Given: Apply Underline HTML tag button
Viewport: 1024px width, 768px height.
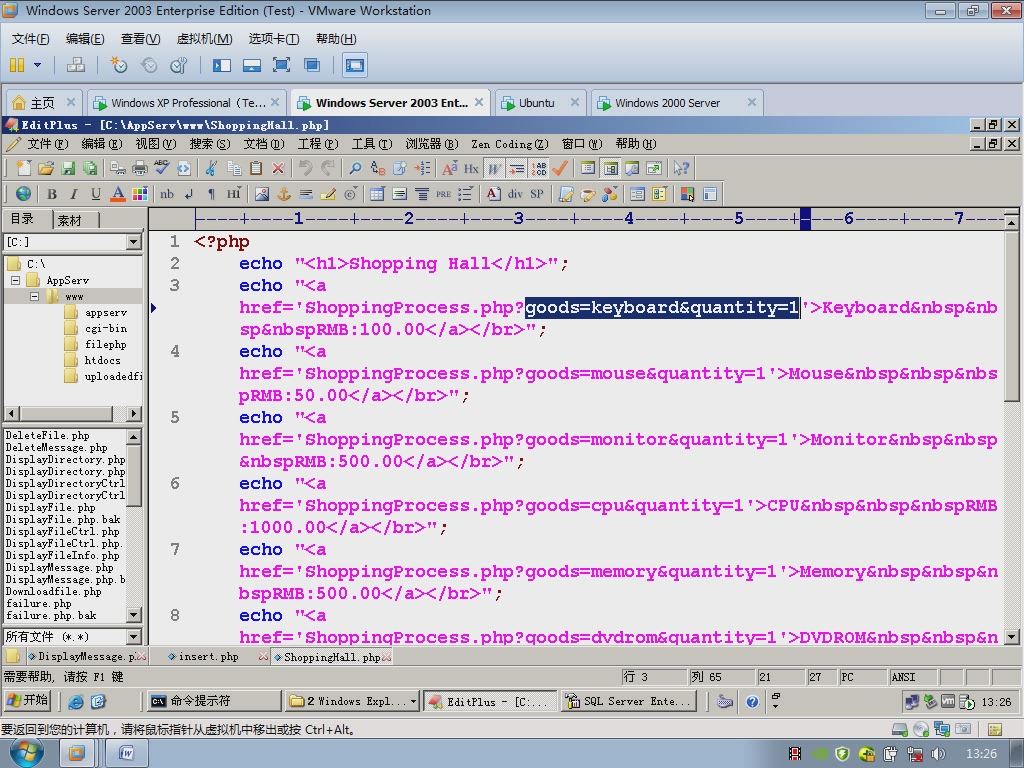Looking at the screenshot, I should click(96, 194).
